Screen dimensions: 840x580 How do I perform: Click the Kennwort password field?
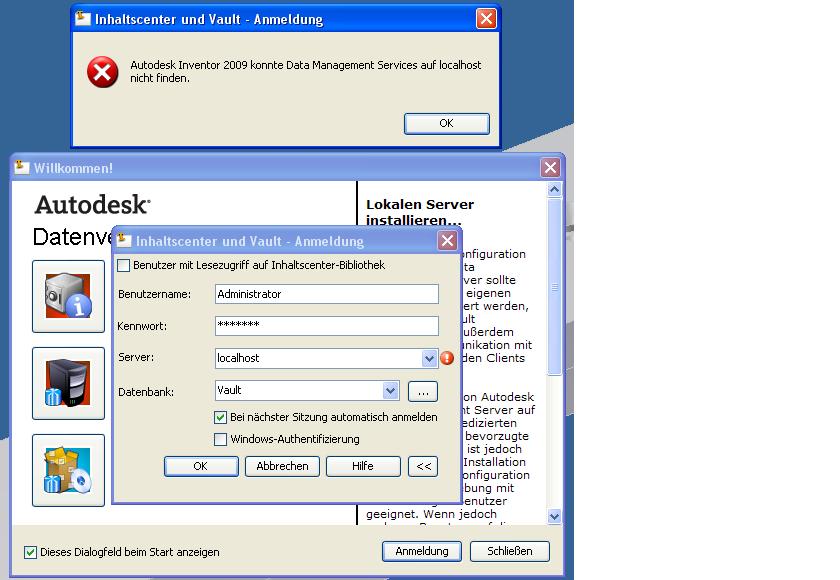click(x=327, y=326)
